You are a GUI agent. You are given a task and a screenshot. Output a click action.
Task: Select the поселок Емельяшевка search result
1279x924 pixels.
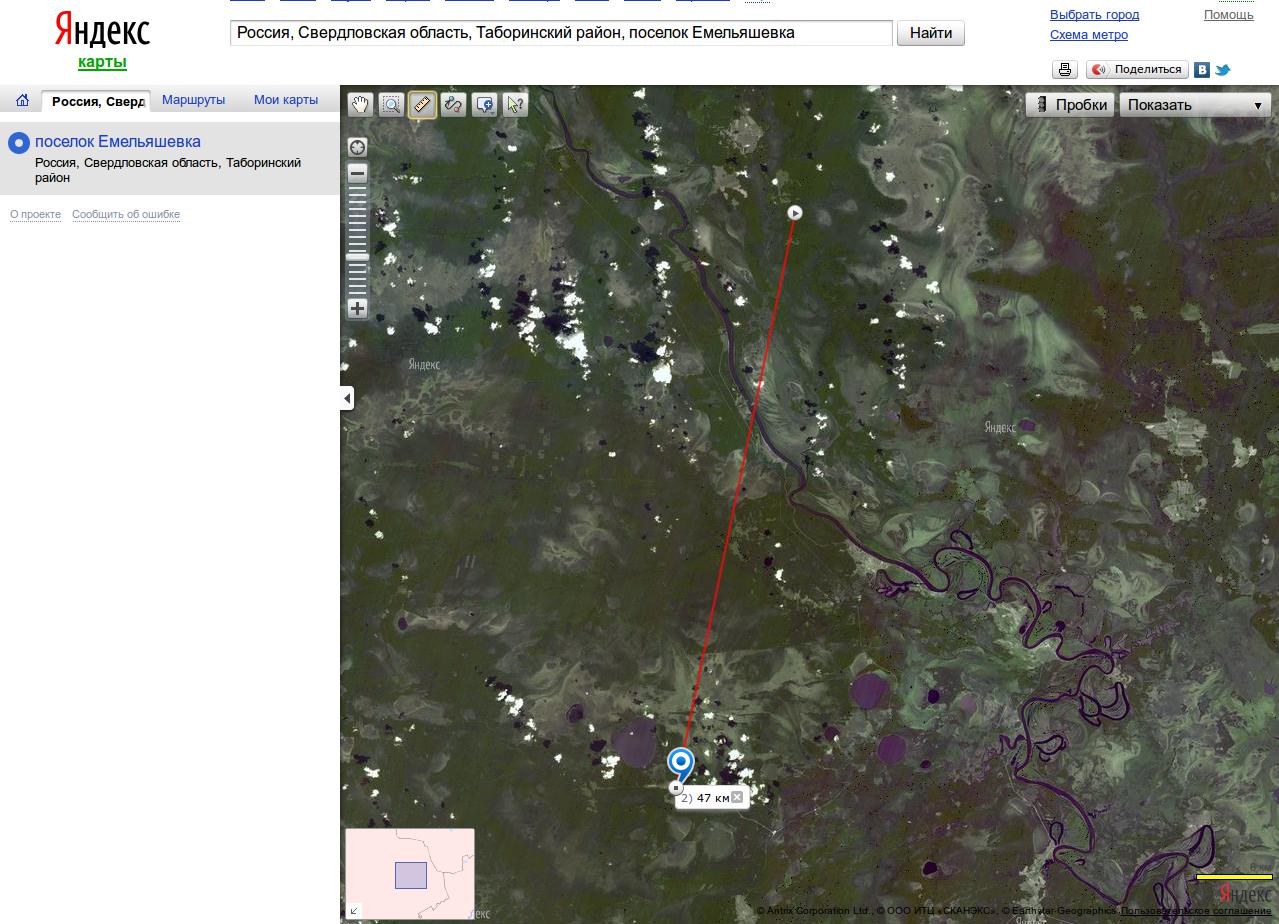(117, 142)
